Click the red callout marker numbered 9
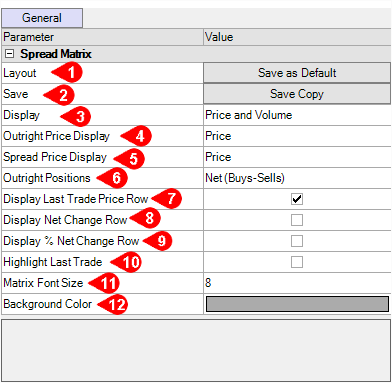This screenshot has width=392, height=383. 158,240
